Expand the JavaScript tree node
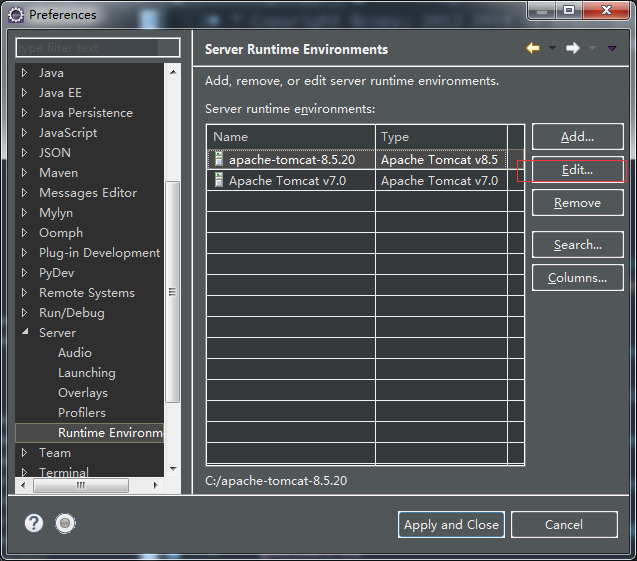Screen dimensions: 637x561 [x=24, y=132]
